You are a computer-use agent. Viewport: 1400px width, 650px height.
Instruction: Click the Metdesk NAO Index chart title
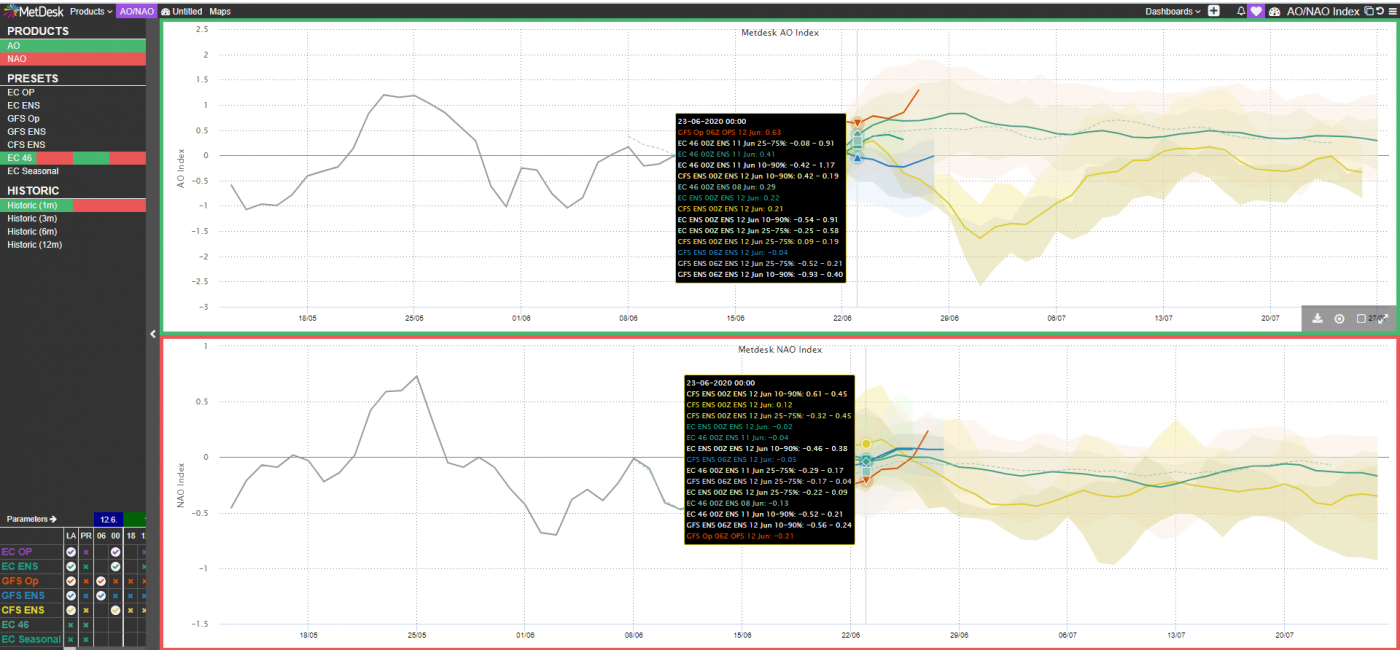pyautogui.click(x=780, y=350)
